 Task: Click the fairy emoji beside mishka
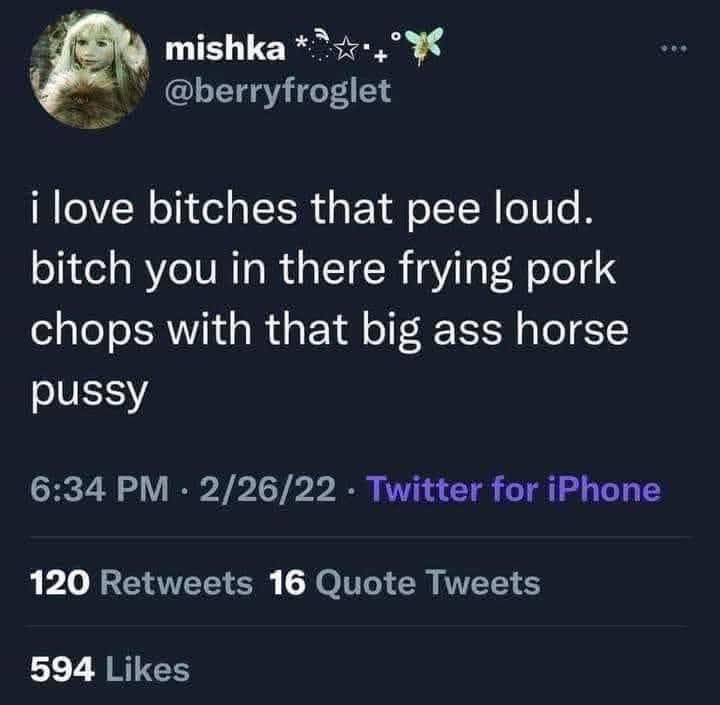click(x=425, y=45)
